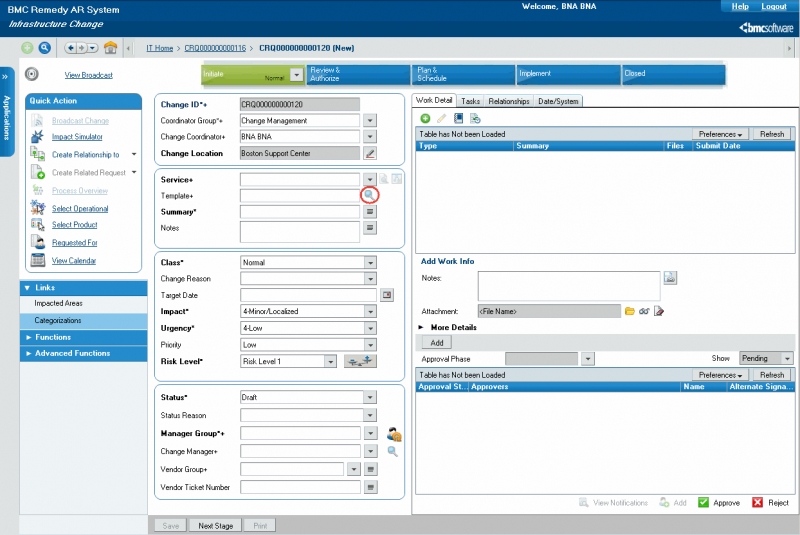Click the Change Manager search magnifier icon
The width and height of the screenshot is (800, 535).
[x=392, y=451]
